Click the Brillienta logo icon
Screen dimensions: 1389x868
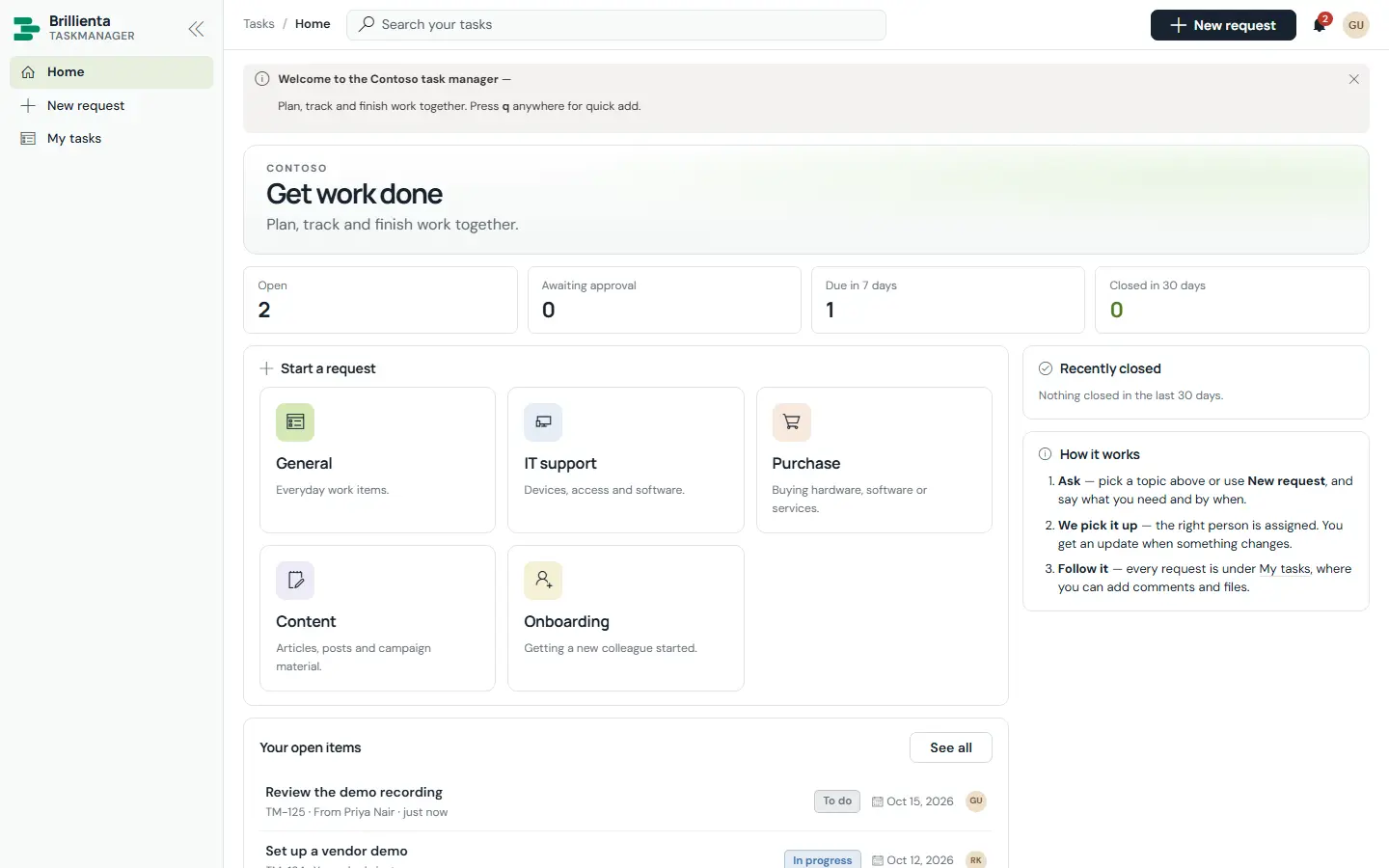(27, 29)
